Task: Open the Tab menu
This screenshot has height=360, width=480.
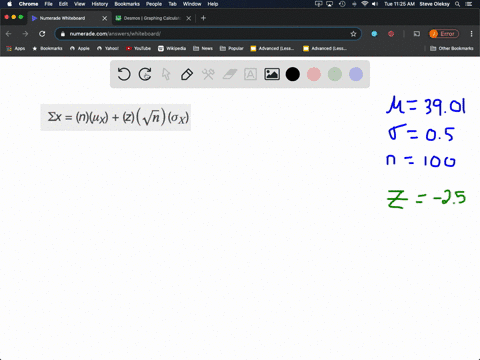Action: tap(172, 4)
